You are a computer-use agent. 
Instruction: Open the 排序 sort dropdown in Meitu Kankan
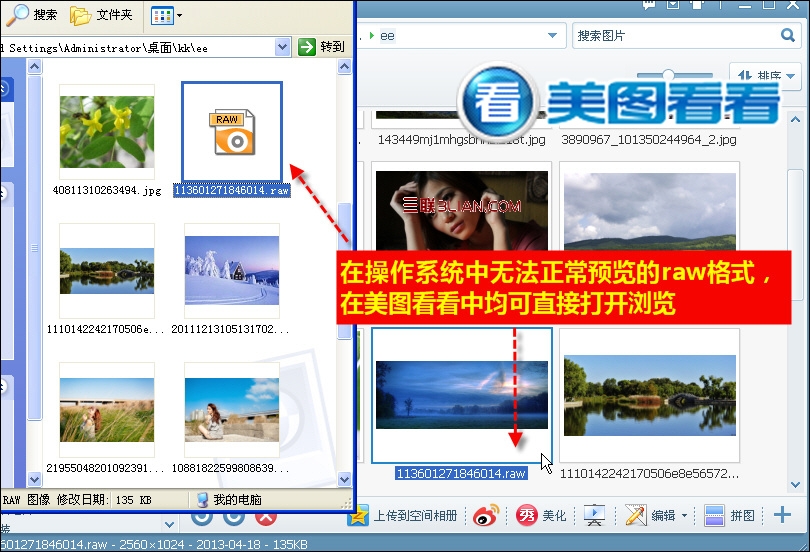click(x=767, y=76)
